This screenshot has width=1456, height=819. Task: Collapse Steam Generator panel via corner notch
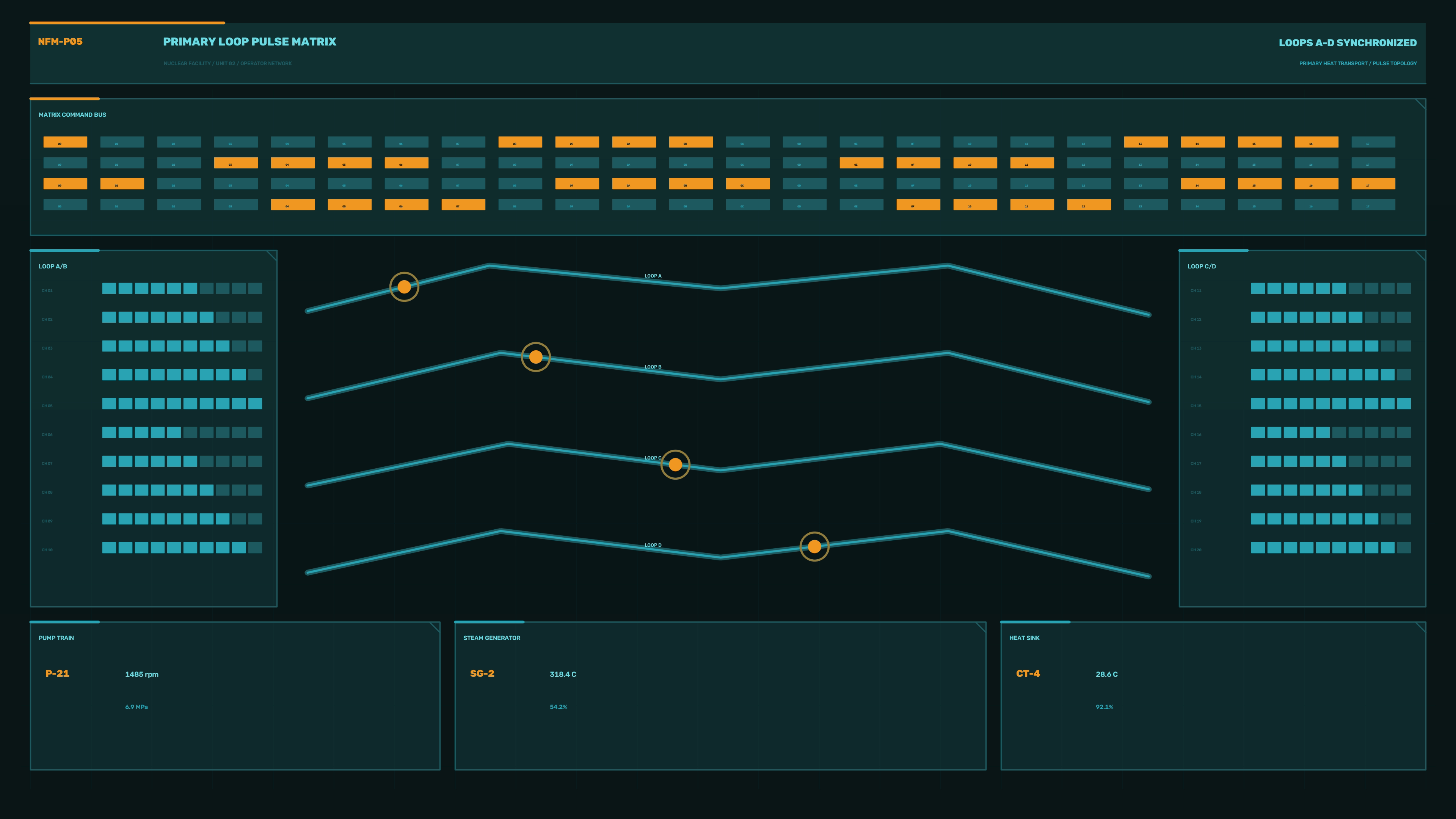click(981, 628)
